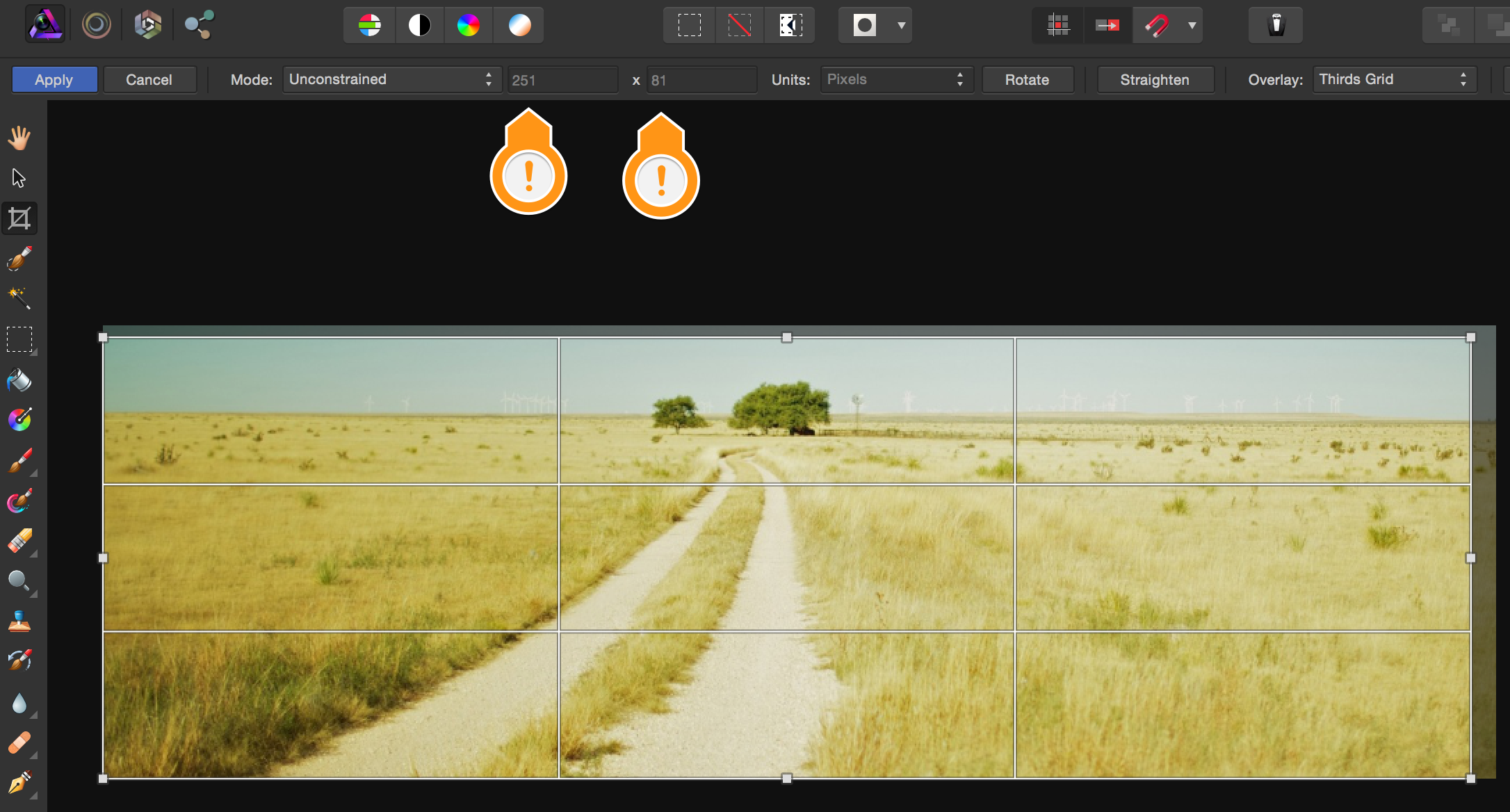Click the Deselect icon with red slash
The height and width of the screenshot is (812, 1510).
(x=739, y=26)
